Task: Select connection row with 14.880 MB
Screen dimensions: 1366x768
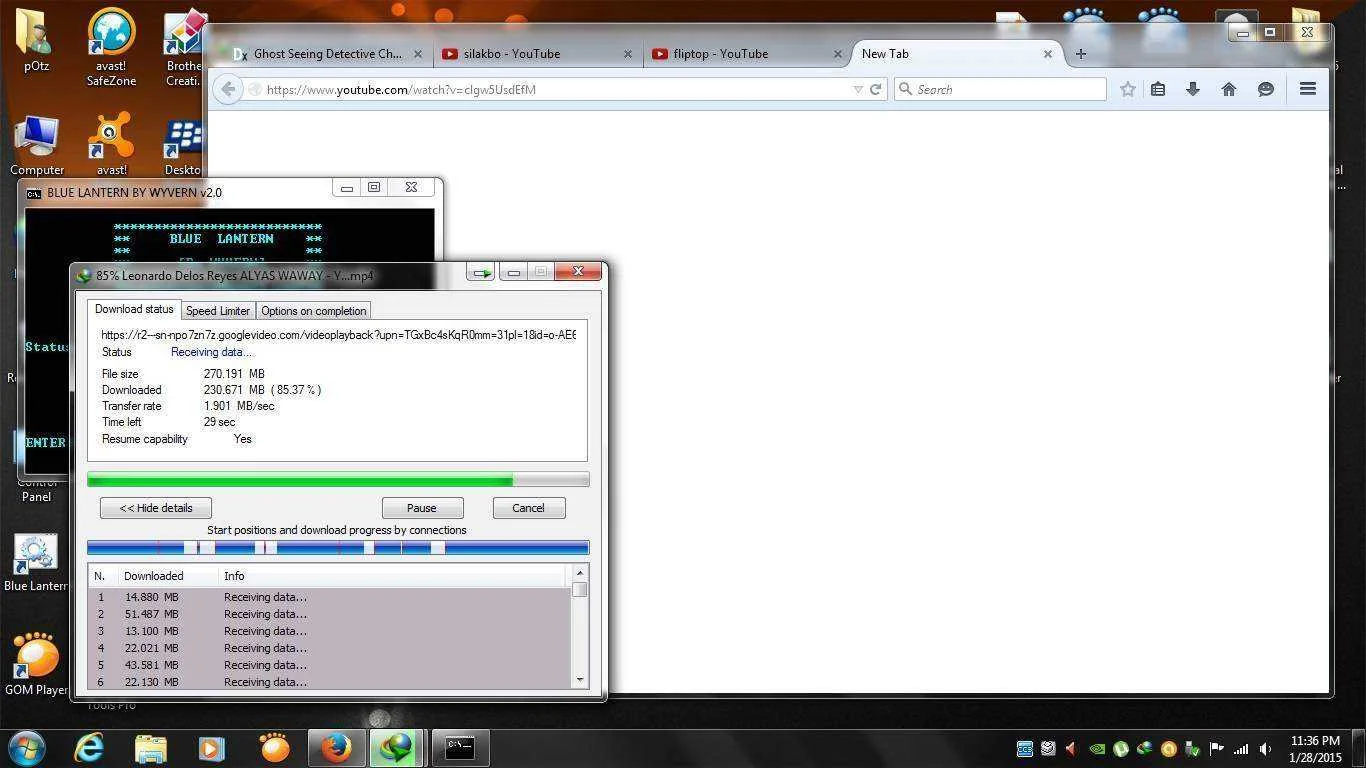Action: tap(329, 597)
